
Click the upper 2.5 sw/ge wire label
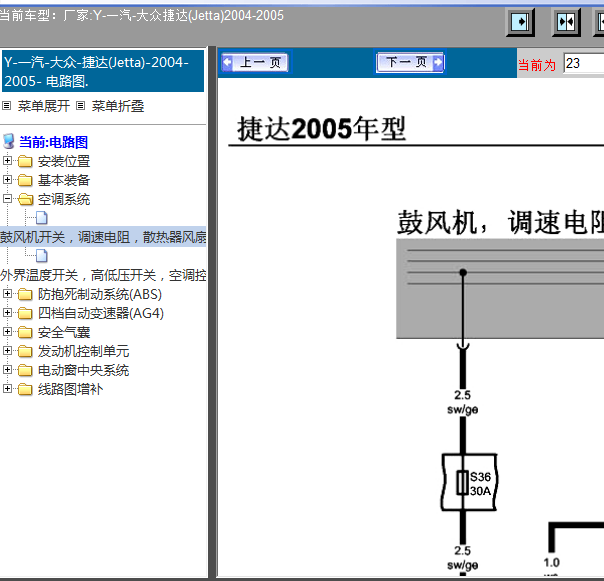pyautogui.click(x=463, y=402)
